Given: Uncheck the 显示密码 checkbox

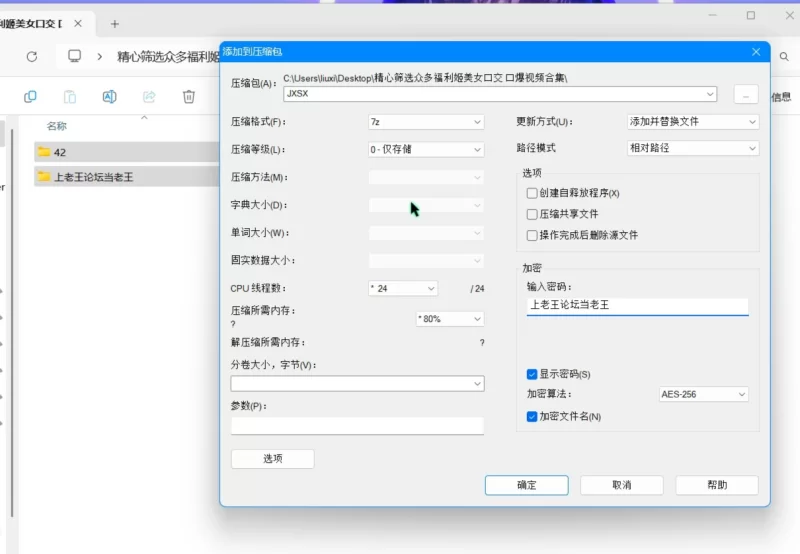Looking at the screenshot, I should point(532,374).
